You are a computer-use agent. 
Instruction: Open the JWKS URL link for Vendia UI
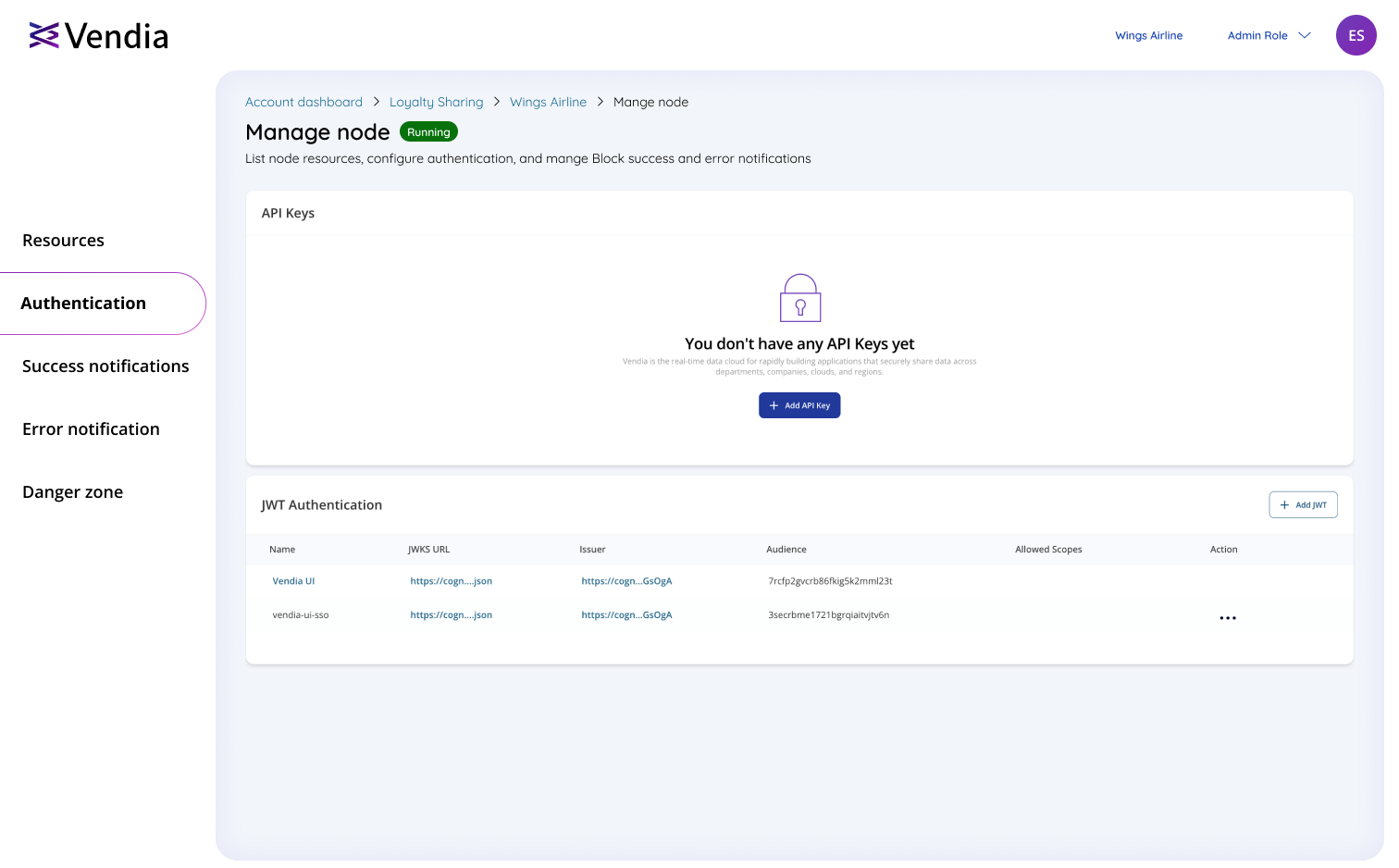tap(451, 581)
